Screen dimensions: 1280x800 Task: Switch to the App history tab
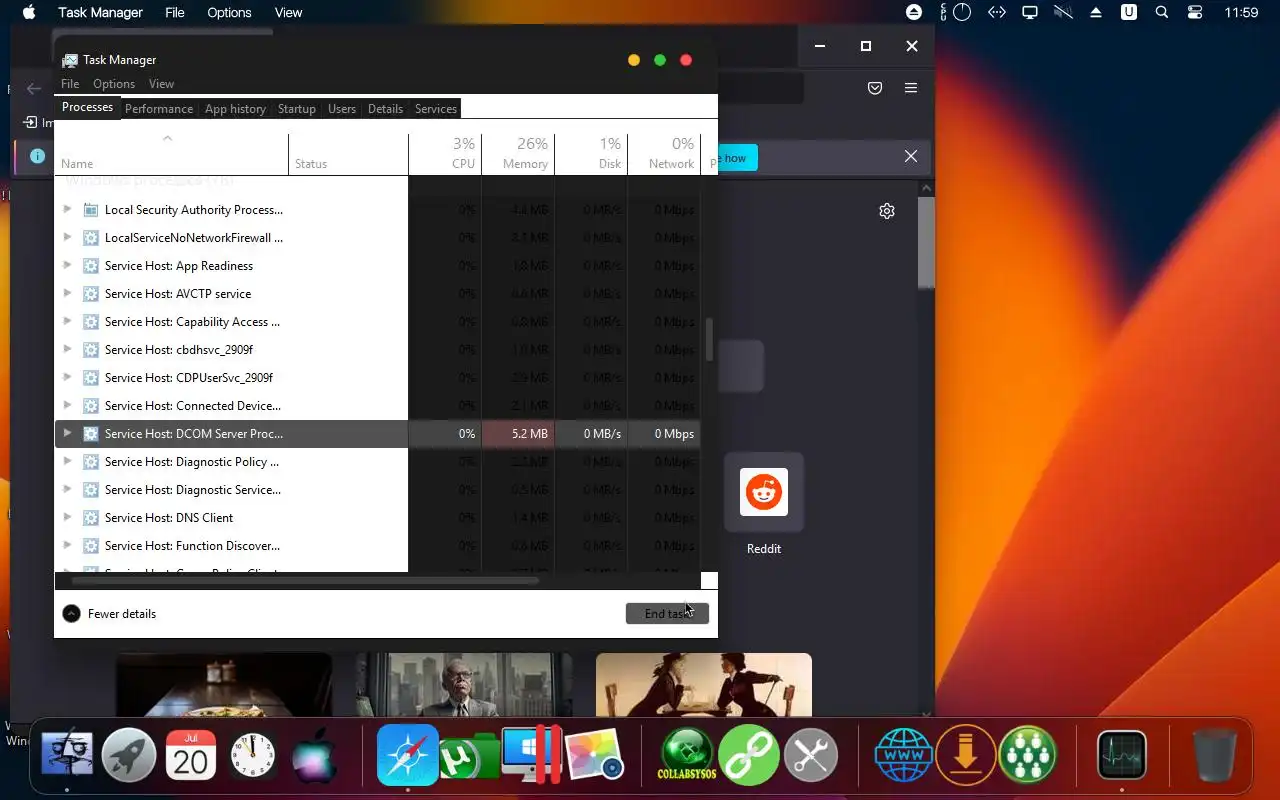click(235, 109)
